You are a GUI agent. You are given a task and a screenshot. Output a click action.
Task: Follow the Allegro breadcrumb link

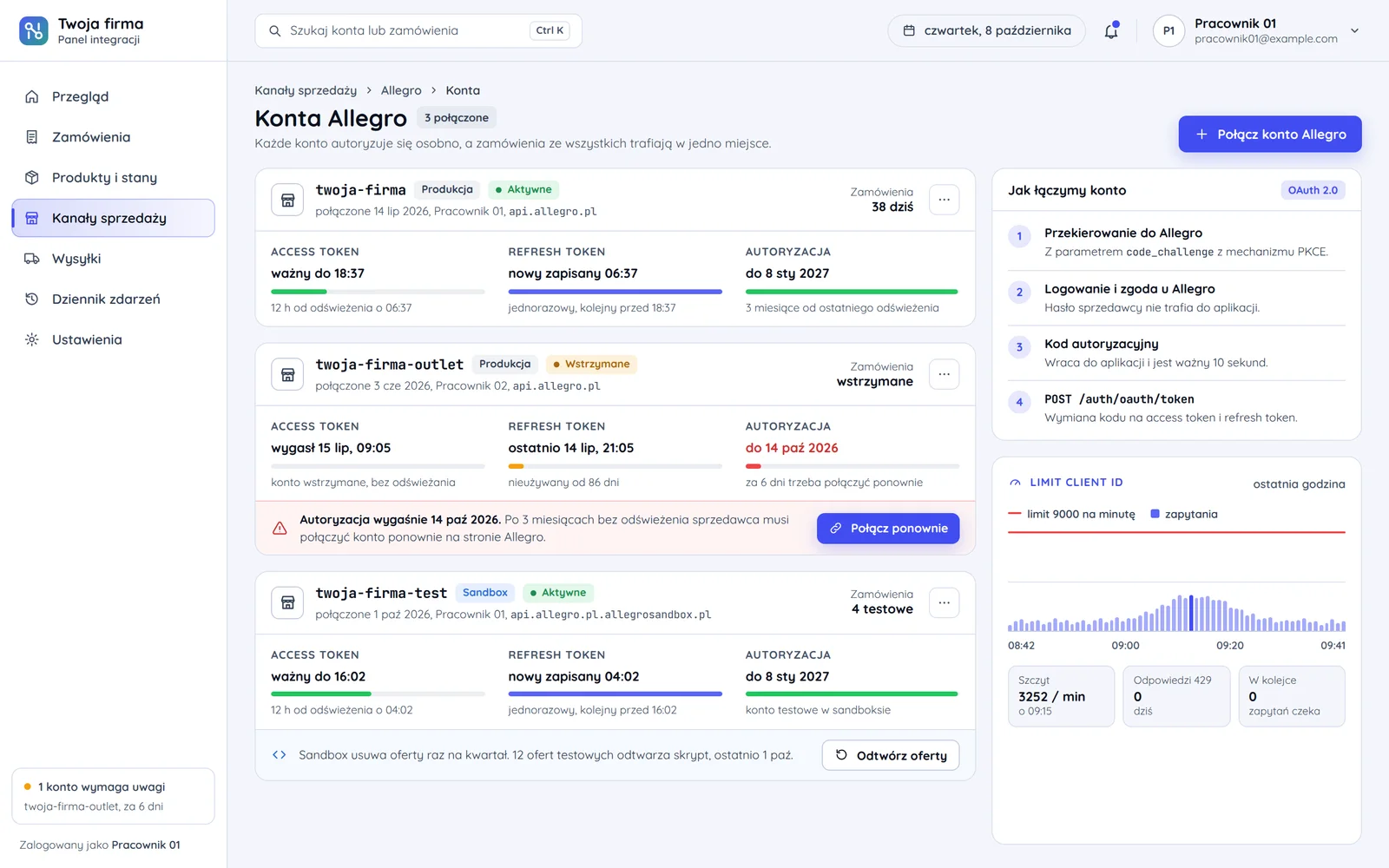pyautogui.click(x=401, y=90)
